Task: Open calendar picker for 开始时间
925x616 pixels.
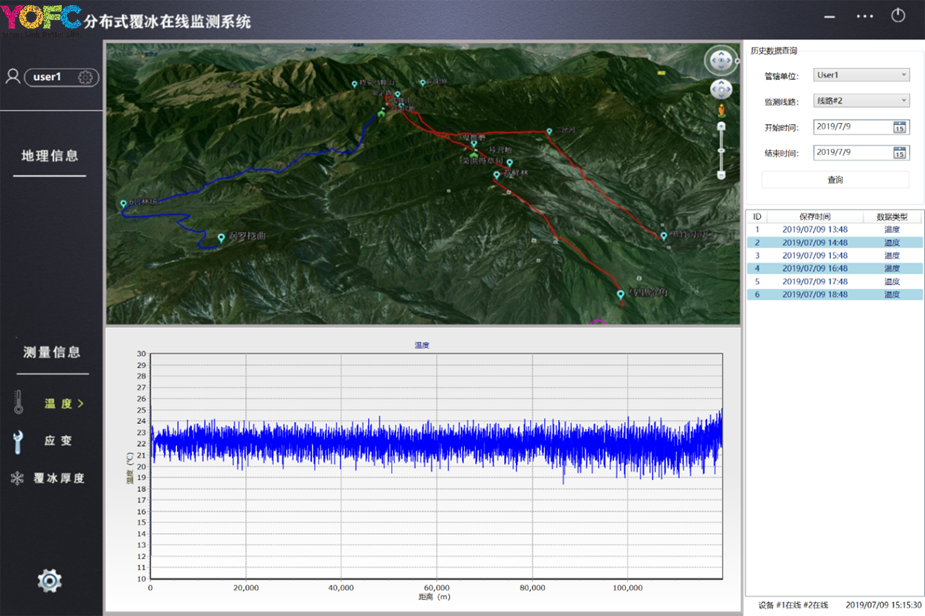Action: click(900, 127)
